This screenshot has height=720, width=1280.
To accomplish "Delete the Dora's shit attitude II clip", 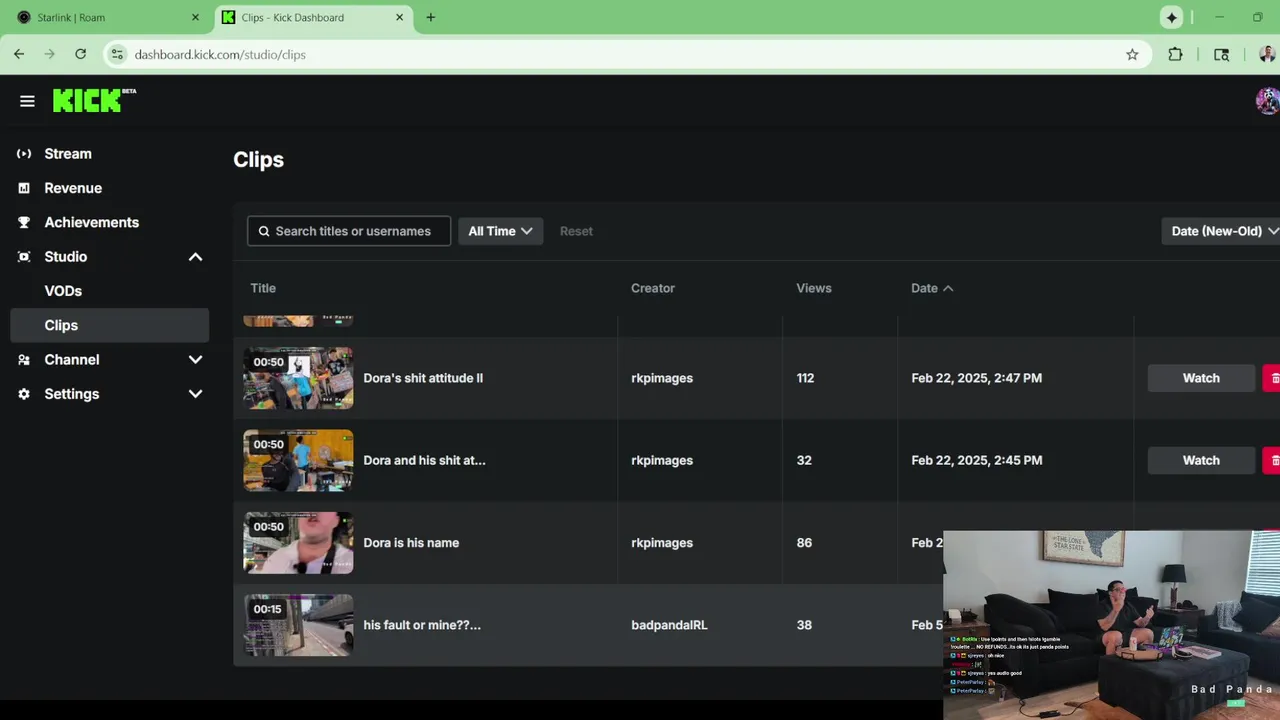I will [x=1272, y=378].
